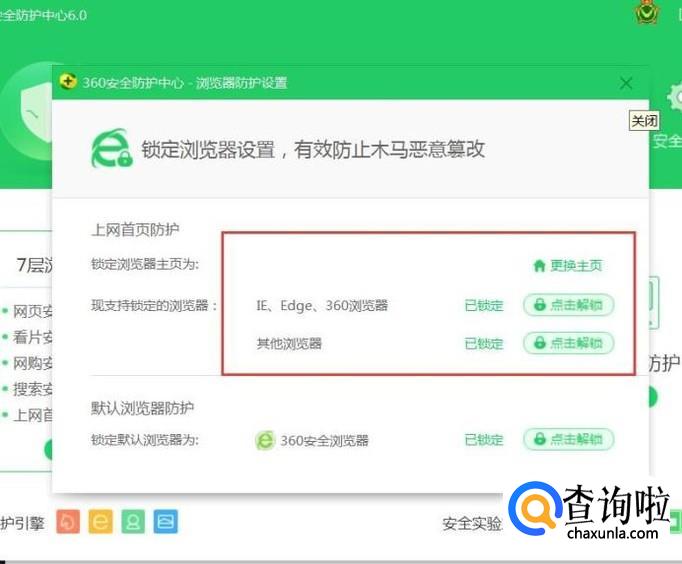
Task: Unlock IE, Edge, 360 browser homepage lock
Action: [x=569, y=305]
